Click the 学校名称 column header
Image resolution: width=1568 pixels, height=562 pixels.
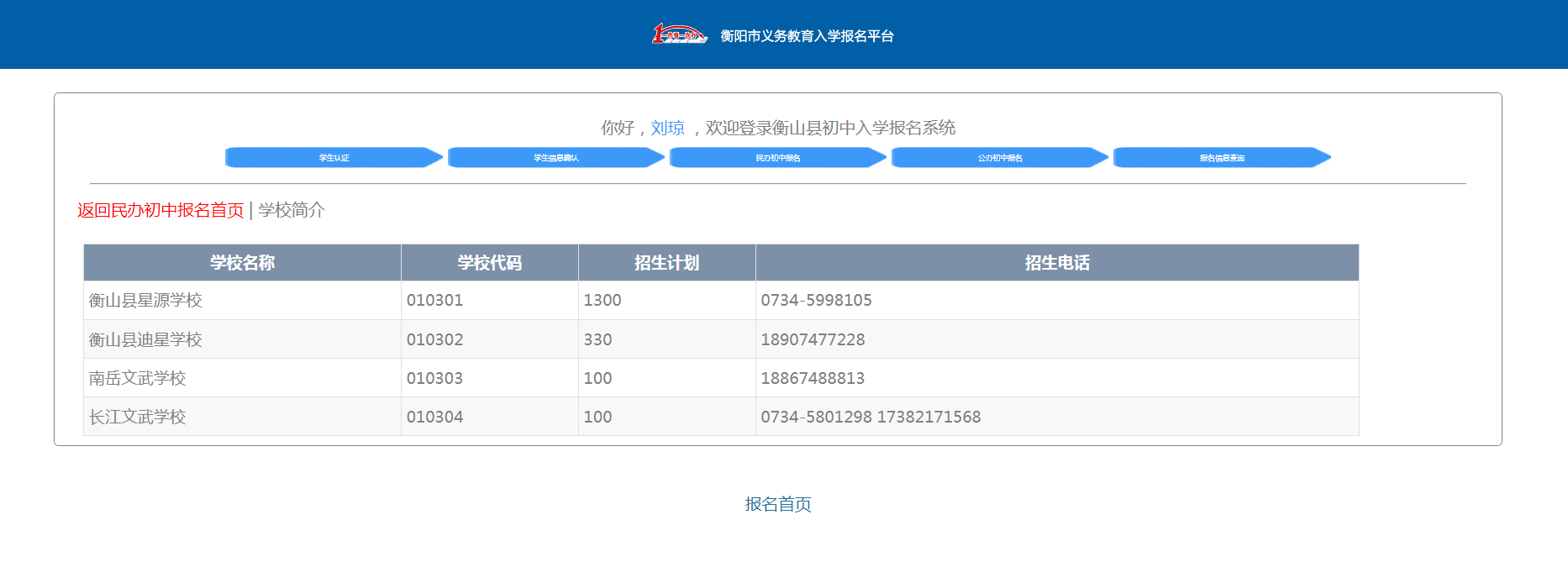[x=242, y=263]
